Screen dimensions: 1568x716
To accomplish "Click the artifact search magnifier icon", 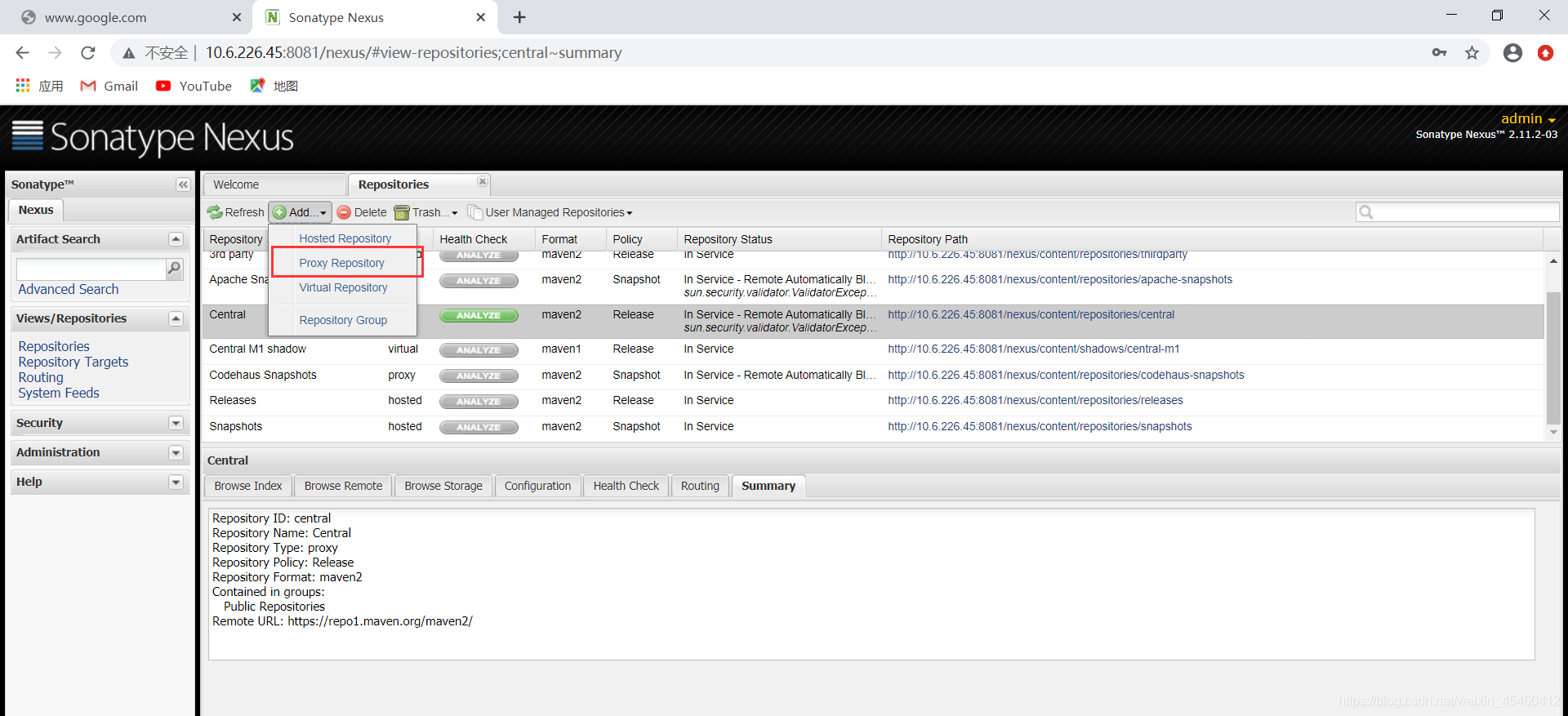I will pos(174,269).
